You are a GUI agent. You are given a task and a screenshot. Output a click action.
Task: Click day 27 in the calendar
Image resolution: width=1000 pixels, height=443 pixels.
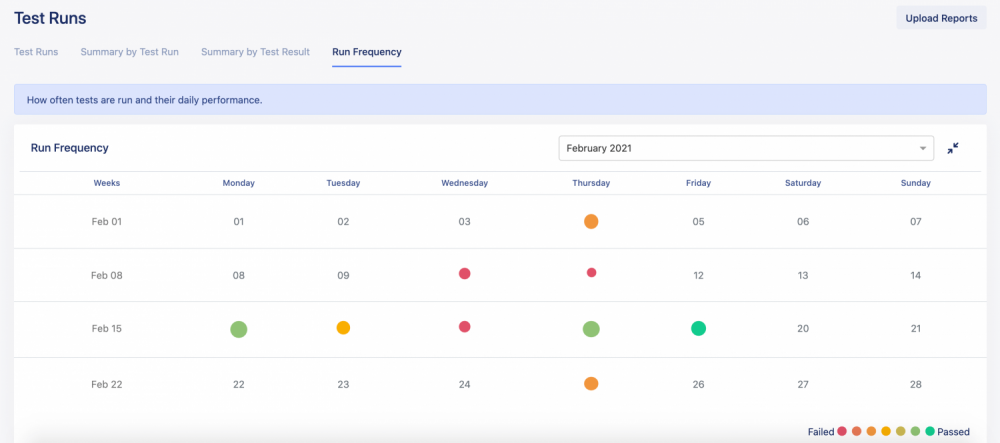[x=803, y=384]
